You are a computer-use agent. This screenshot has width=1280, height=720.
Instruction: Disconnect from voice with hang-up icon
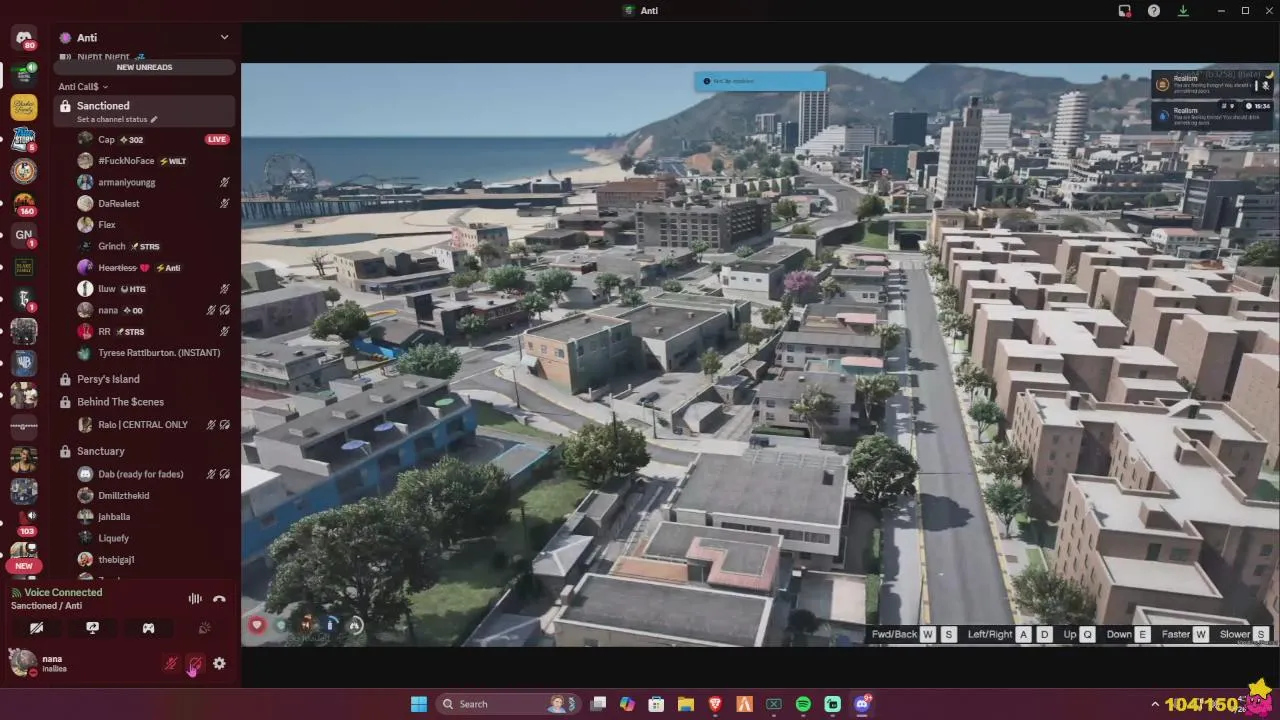pyautogui.click(x=219, y=598)
